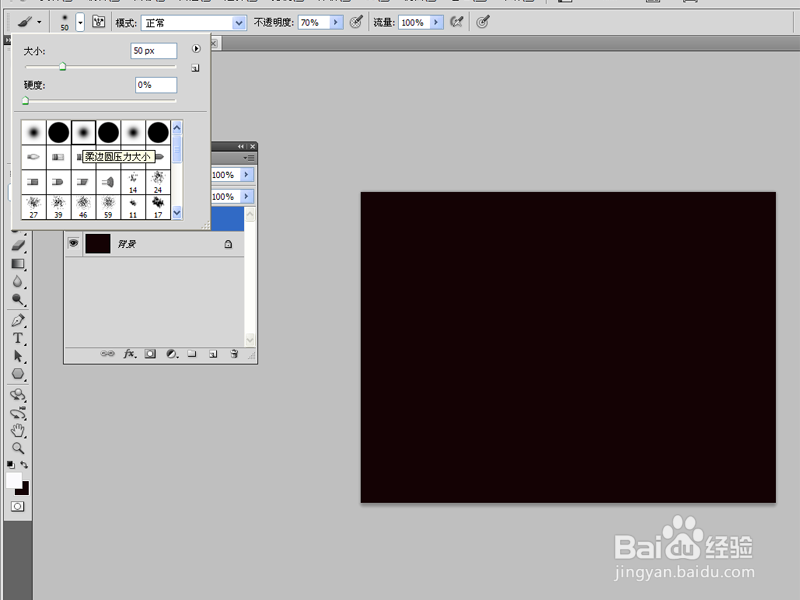Open the fx layer style menu
This screenshot has height=600, width=800.
point(130,354)
